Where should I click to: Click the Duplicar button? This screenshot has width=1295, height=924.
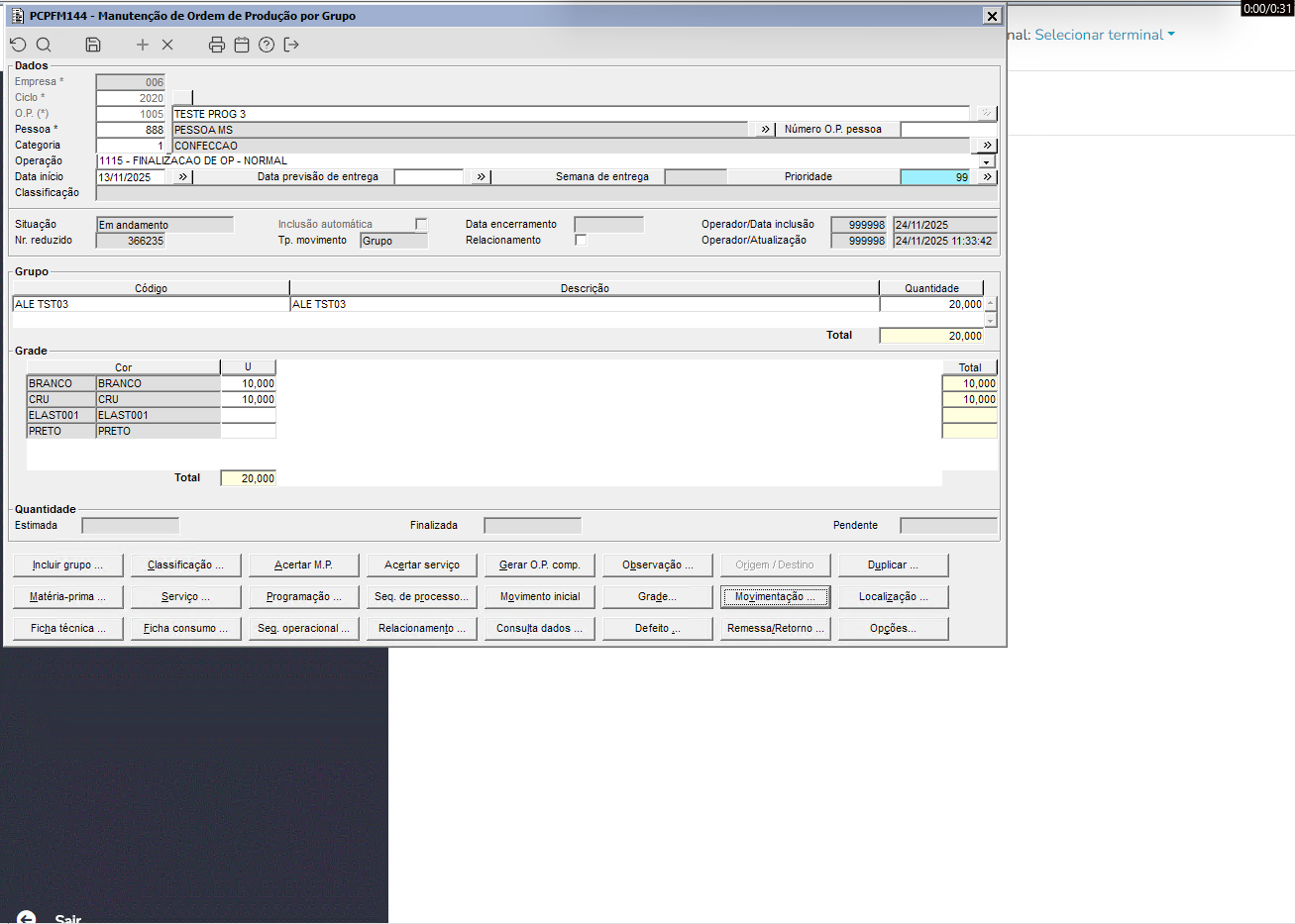click(x=894, y=565)
